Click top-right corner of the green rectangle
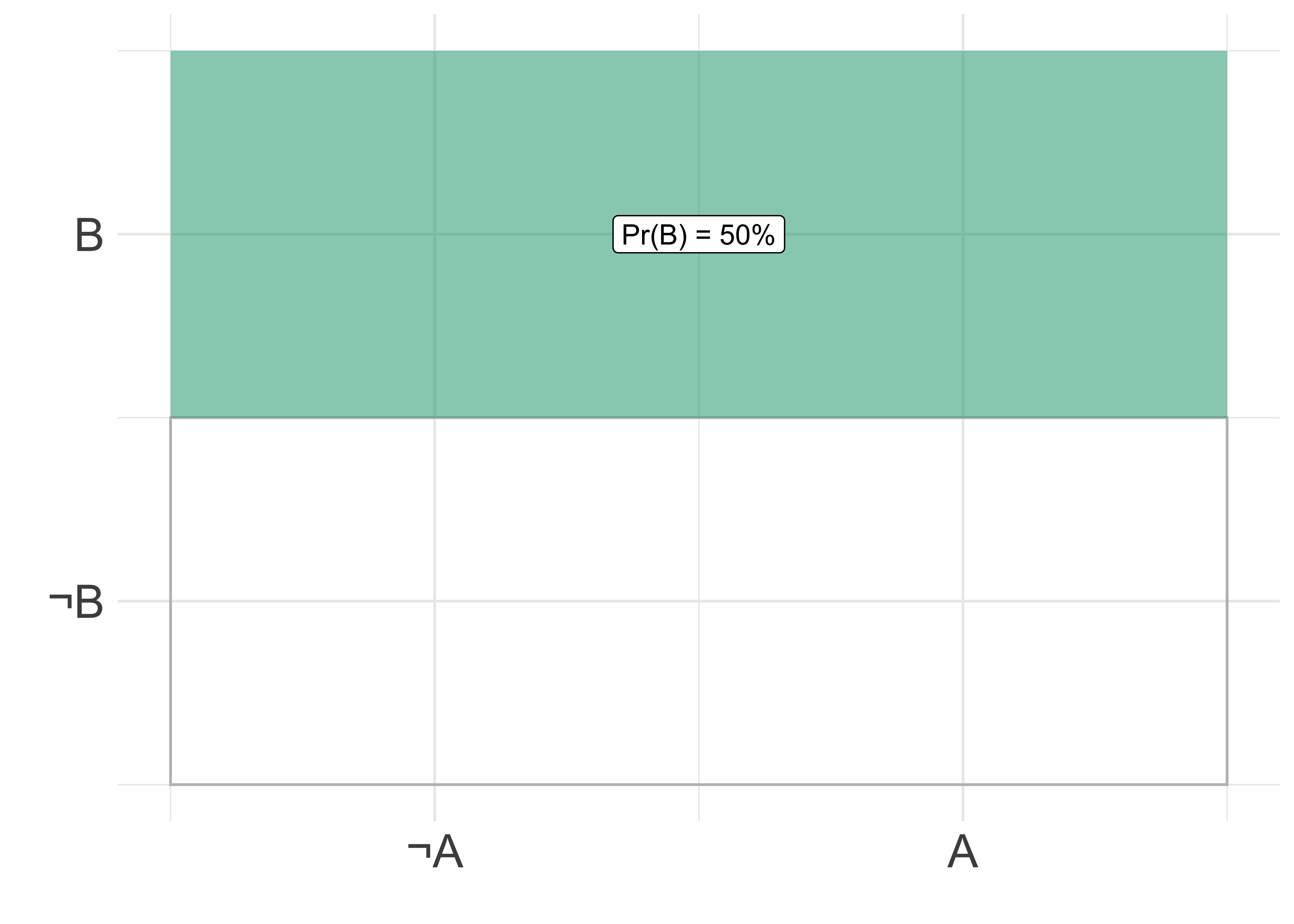The height and width of the screenshot is (924, 1294). click(x=1227, y=51)
